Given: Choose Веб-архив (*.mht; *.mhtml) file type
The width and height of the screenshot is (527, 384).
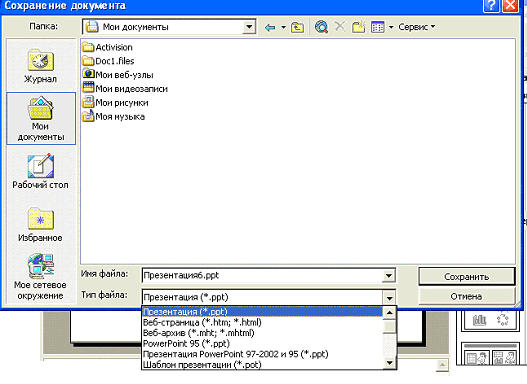Looking at the screenshot, I should (x=262, y=333).
